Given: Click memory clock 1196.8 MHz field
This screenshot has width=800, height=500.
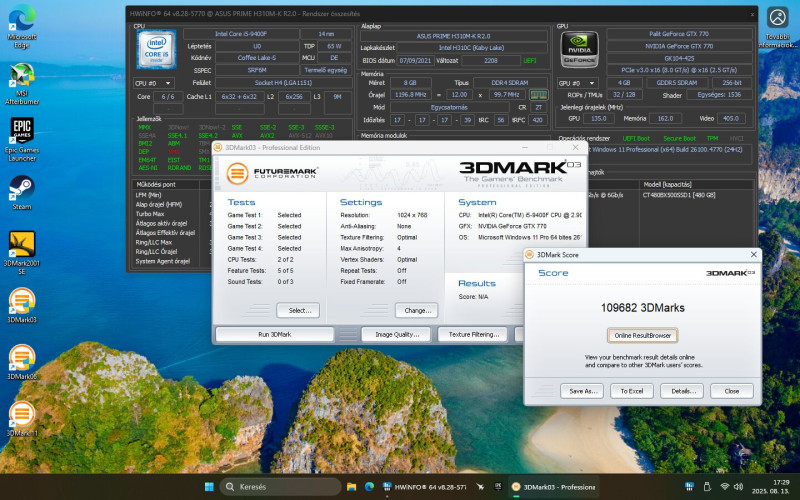Looking at the screenshot, I should coord(410,94).
